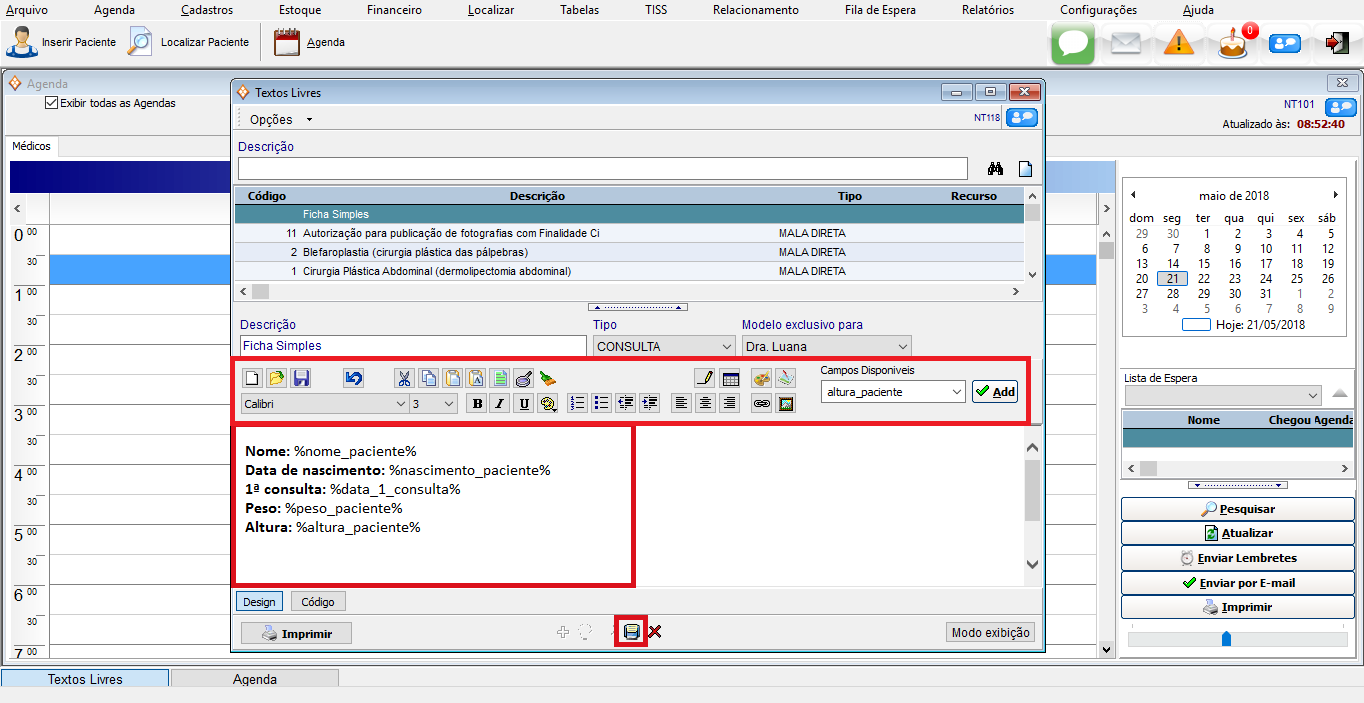This screenshot has height=703, width=1364.
Task: Click the birthday cake notification icon
Action: pos(1234,43)
